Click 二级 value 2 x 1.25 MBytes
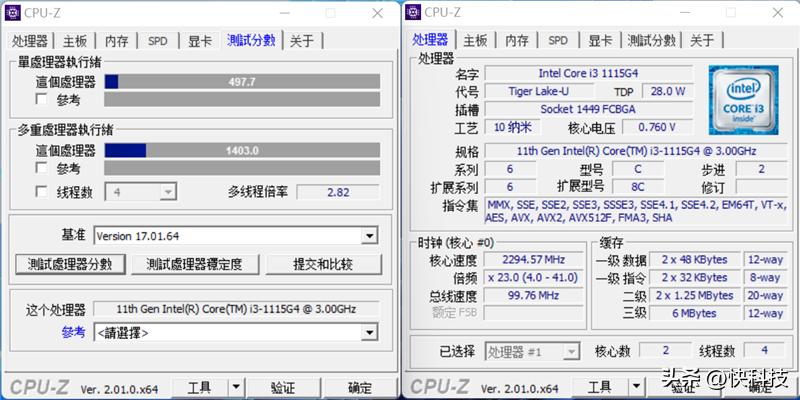800x400 pixels. pyautogui.click(x=694, y=295)
